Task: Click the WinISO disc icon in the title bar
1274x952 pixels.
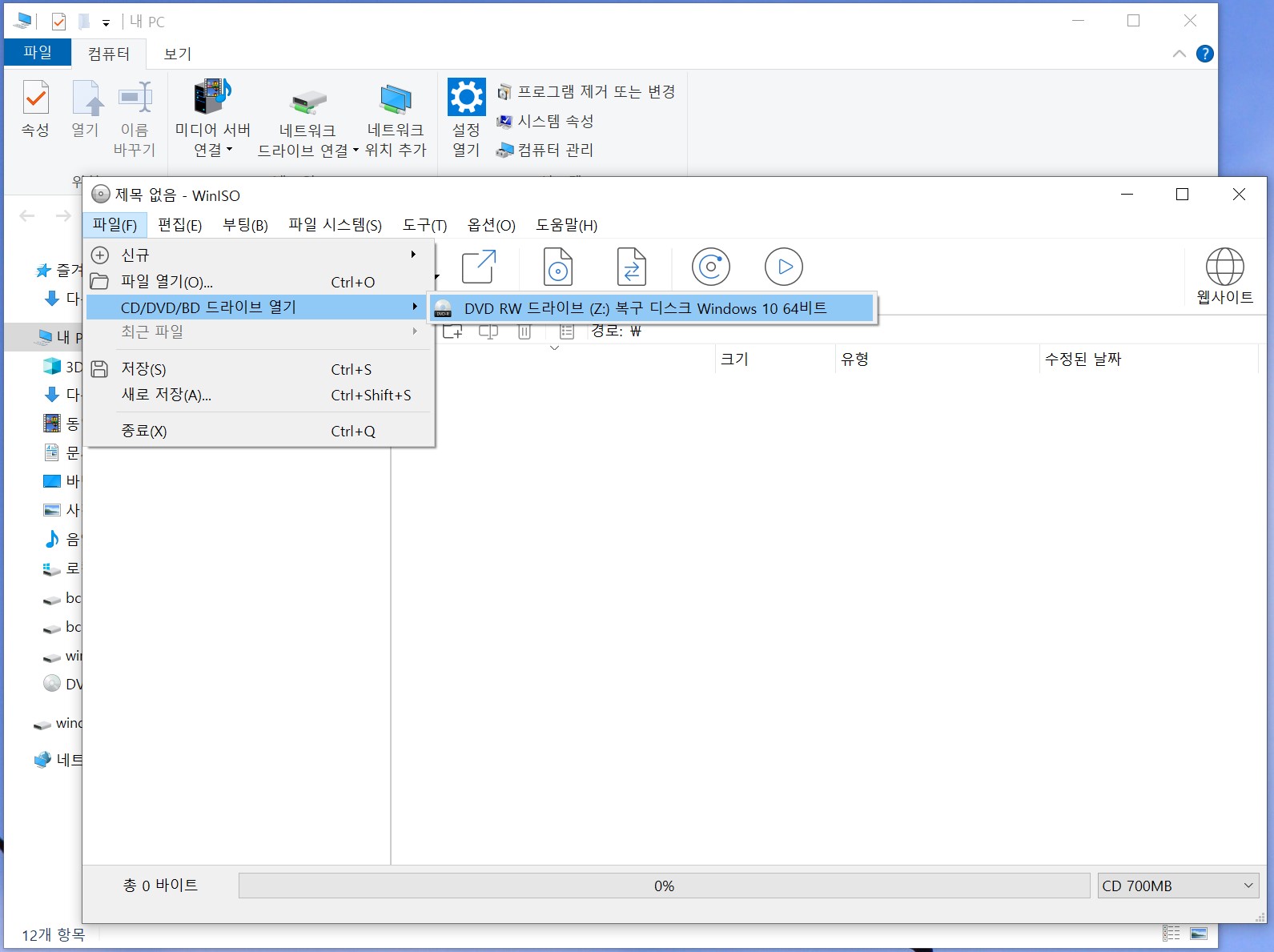Action: click(x=101, y=195)
